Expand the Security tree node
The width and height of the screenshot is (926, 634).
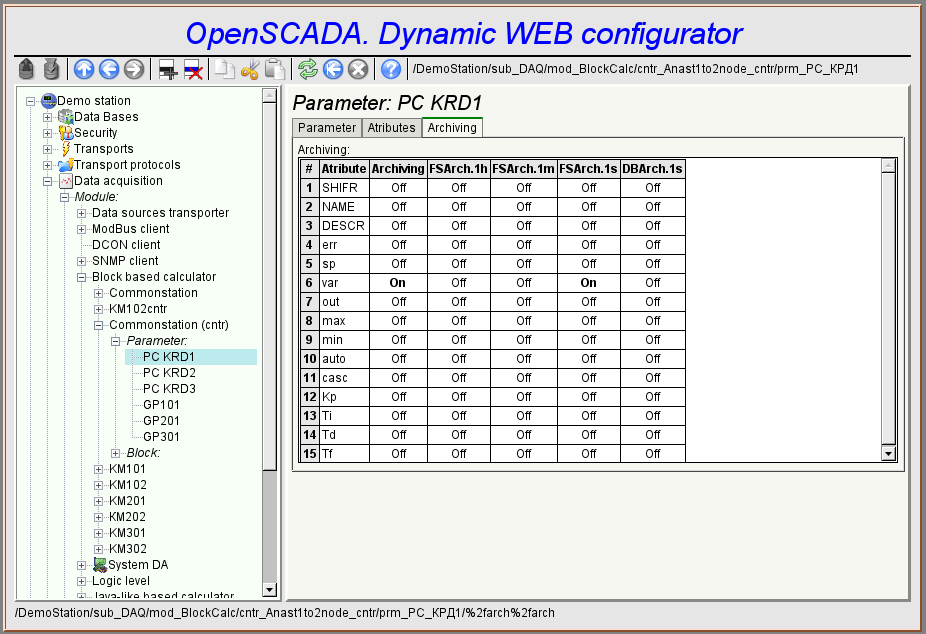[x=48, y=133]
